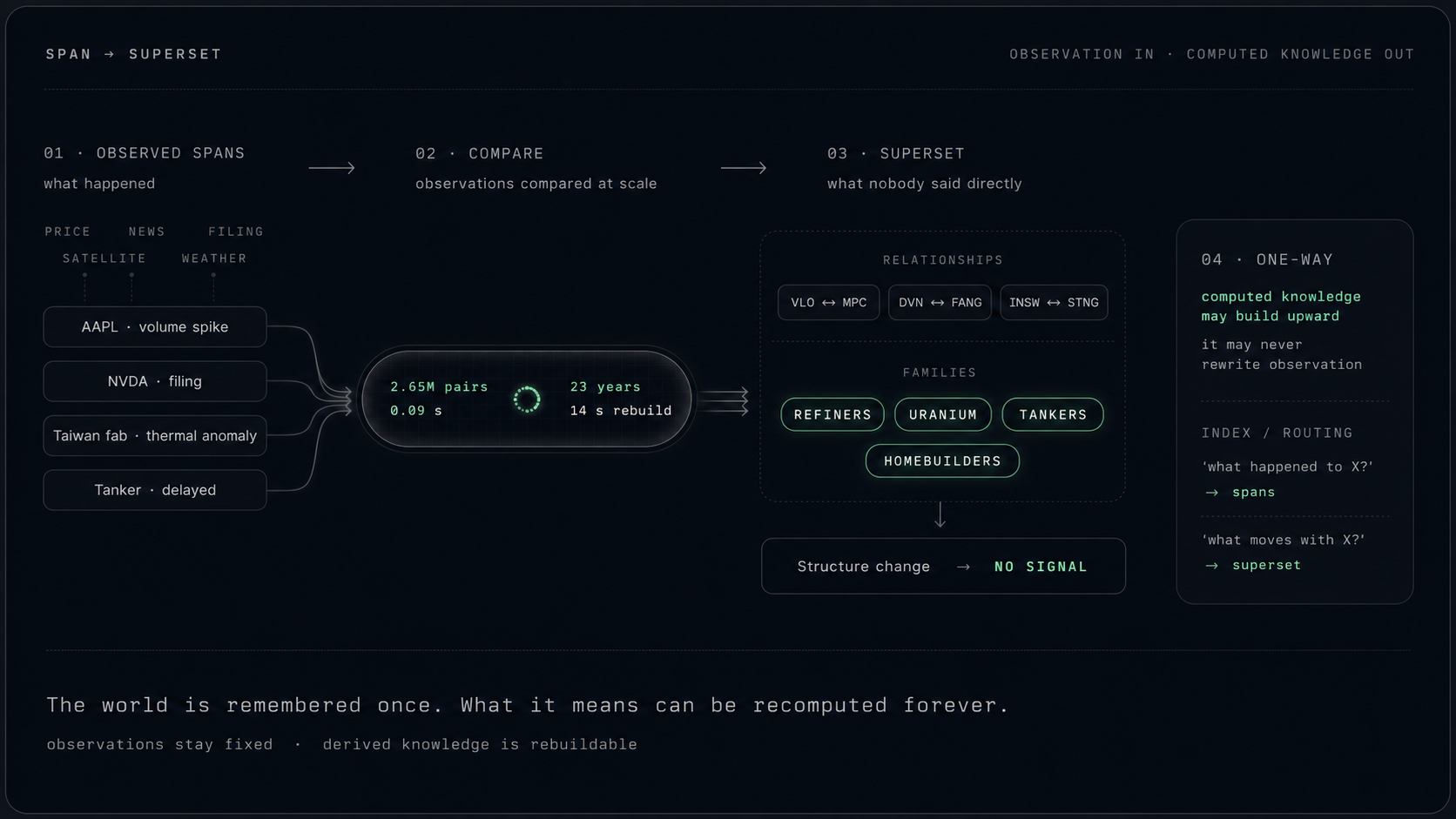Screen dimensions: 1456x819
Task: Select the NVDA filing span
Action: coord(155,381)
